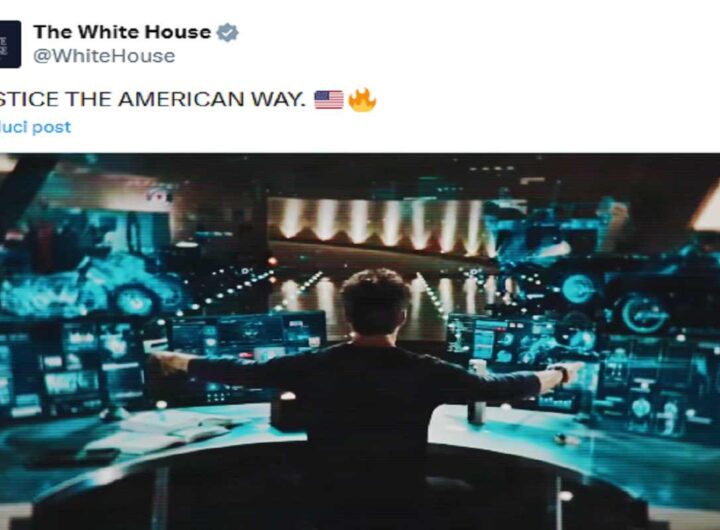Open The White House profile avatar
The width and height of the screenshot is (720, 530).
[10, 44]
